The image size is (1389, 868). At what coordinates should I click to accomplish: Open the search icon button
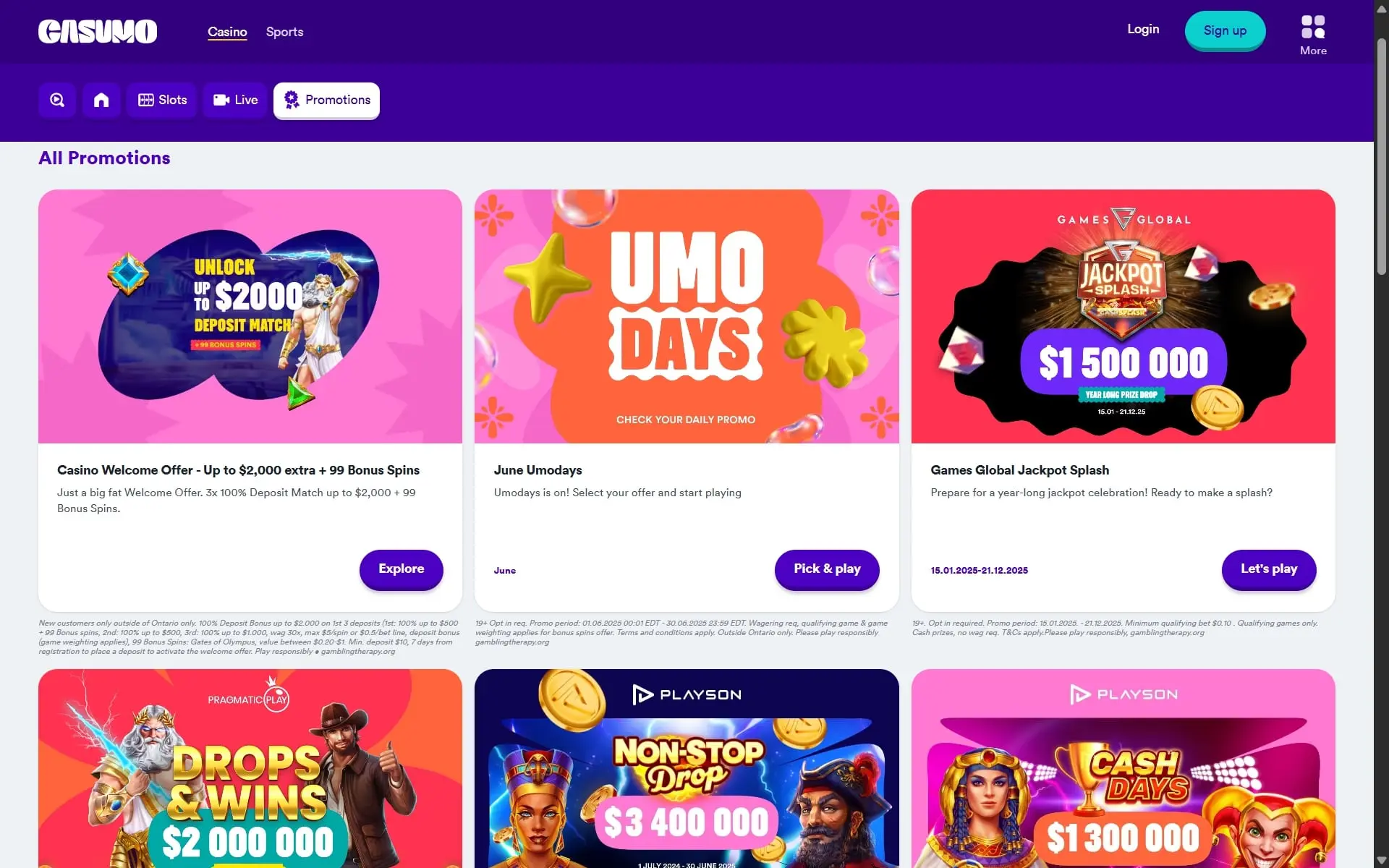pyautogui.click(x=57, y=100)
